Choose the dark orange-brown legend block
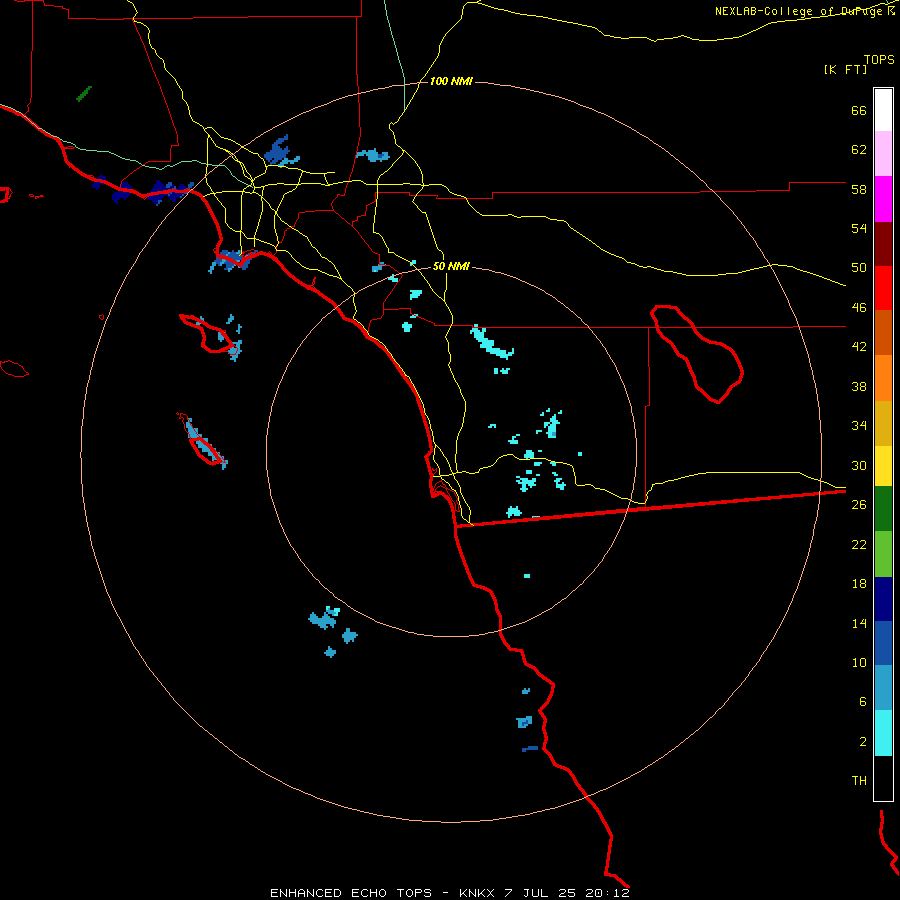Screen dimensions: 900x900 point(883,333)
